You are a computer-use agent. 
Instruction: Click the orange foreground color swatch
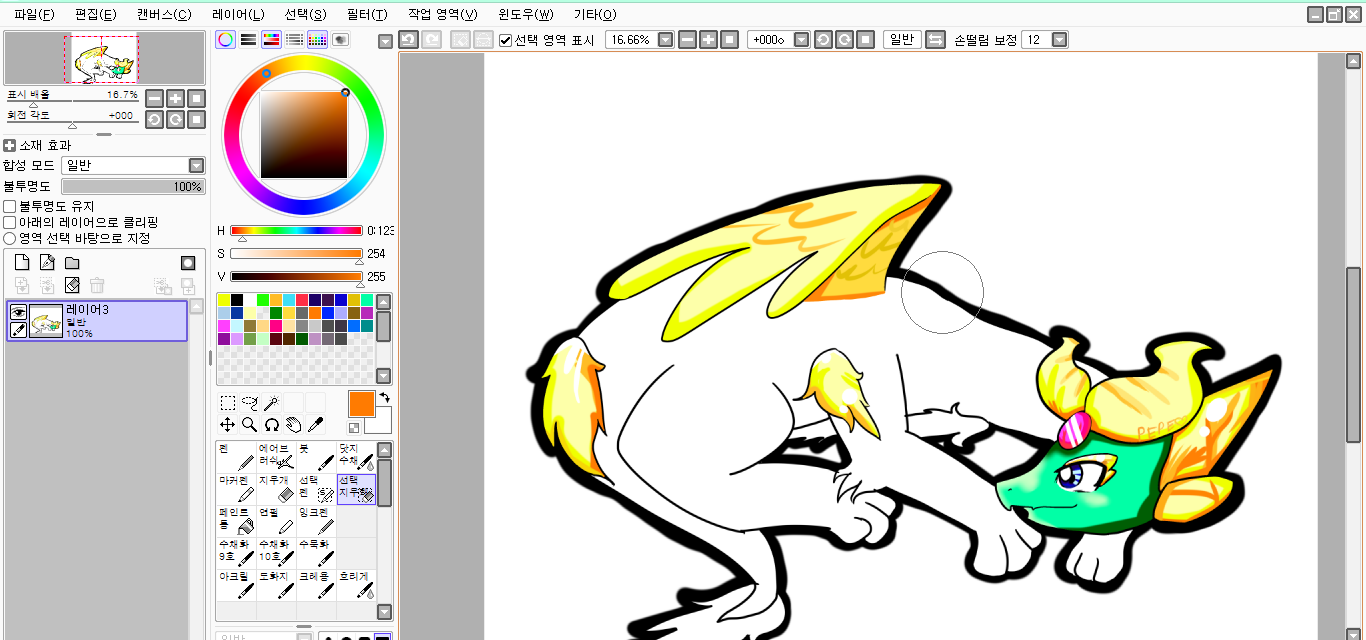point(361,404)
